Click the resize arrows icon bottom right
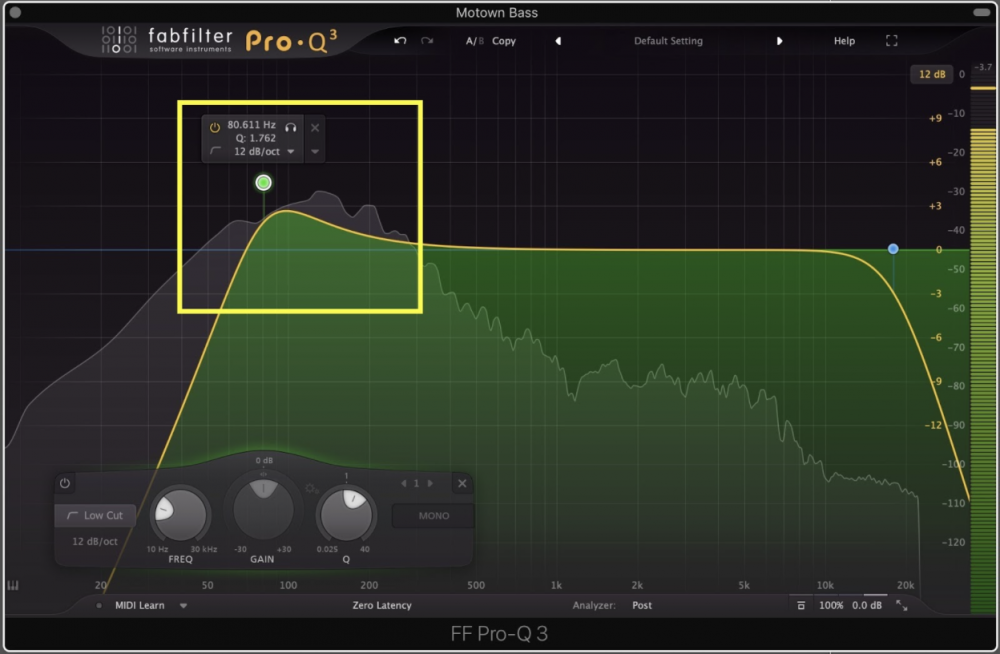This screenshot has height=654, width=1000. click(902, 605)
